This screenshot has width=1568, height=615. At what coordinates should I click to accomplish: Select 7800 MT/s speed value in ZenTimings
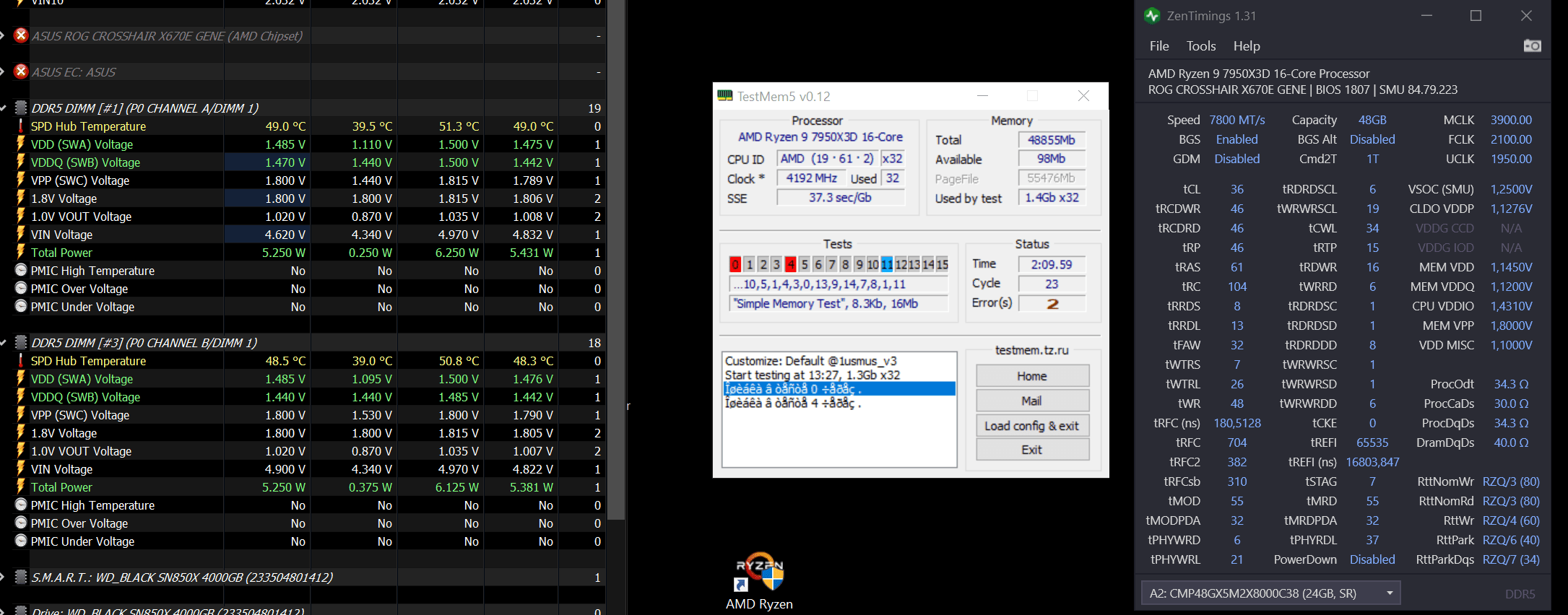coord(1237,120)
